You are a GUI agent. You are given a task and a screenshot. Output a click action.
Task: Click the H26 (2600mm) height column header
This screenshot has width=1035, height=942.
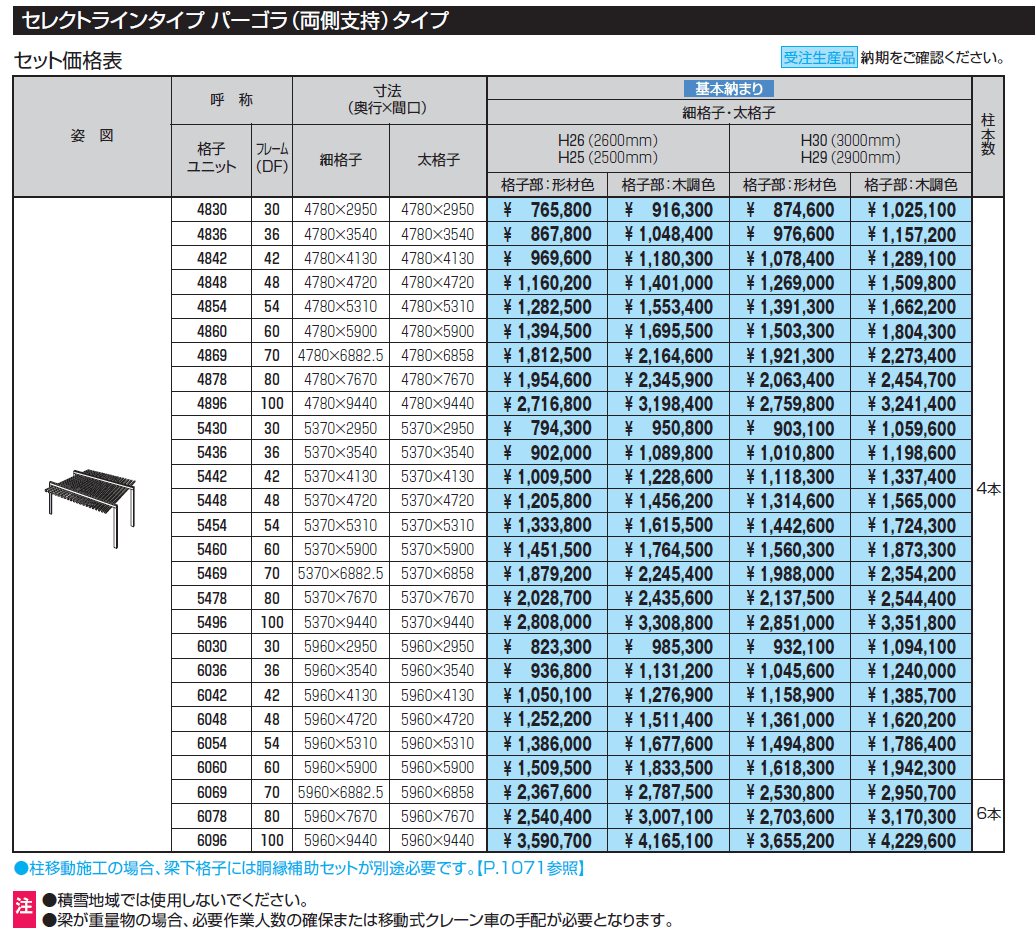pos(608,148)
